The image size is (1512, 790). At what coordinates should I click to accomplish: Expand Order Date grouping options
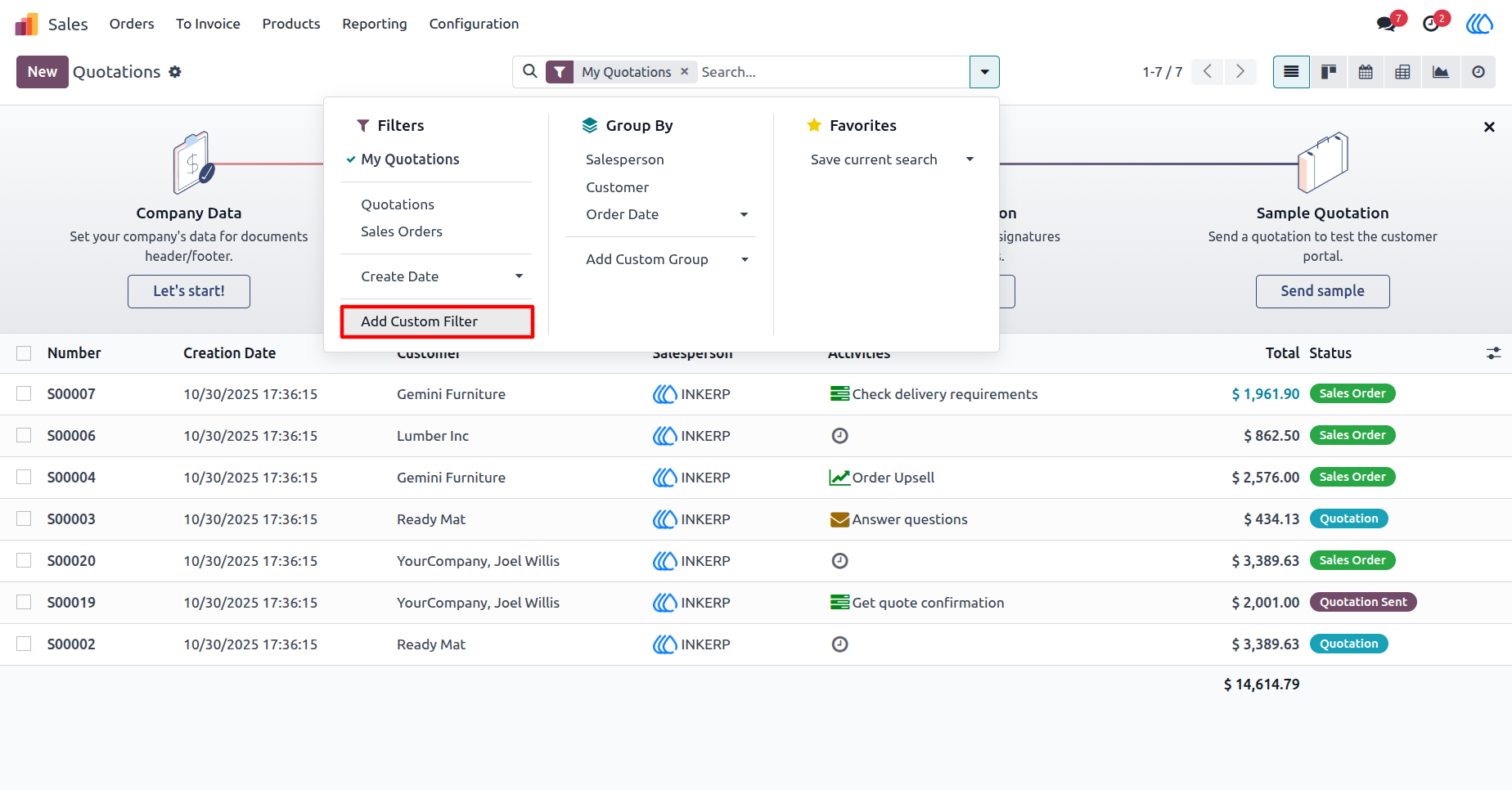pos(744,214)
